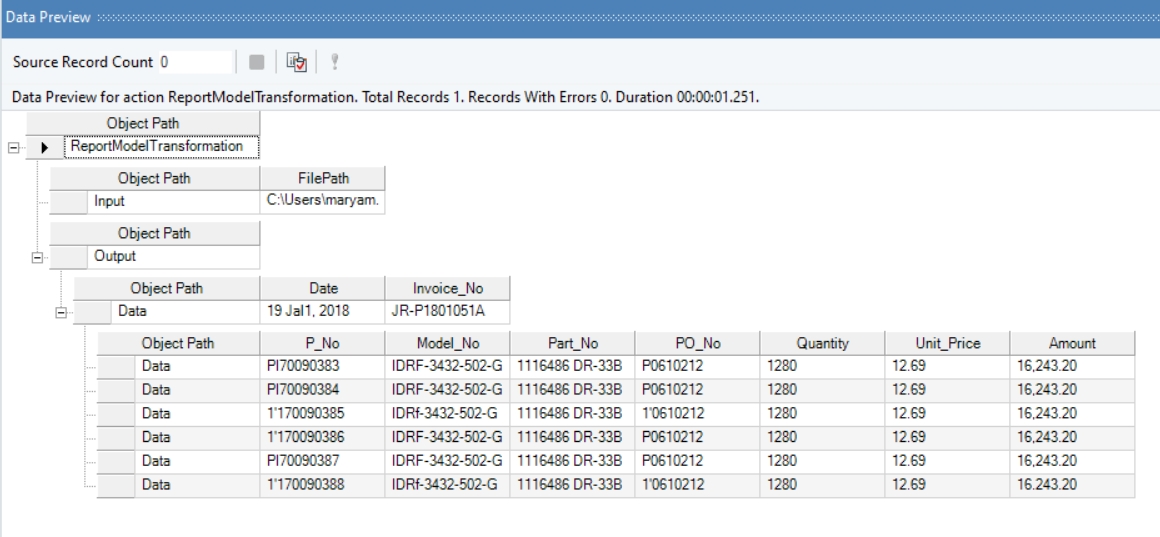This screenshot has height=537, width=1160.
Task: Click the exclamation mark errors icon
Action: click(334, 62)
